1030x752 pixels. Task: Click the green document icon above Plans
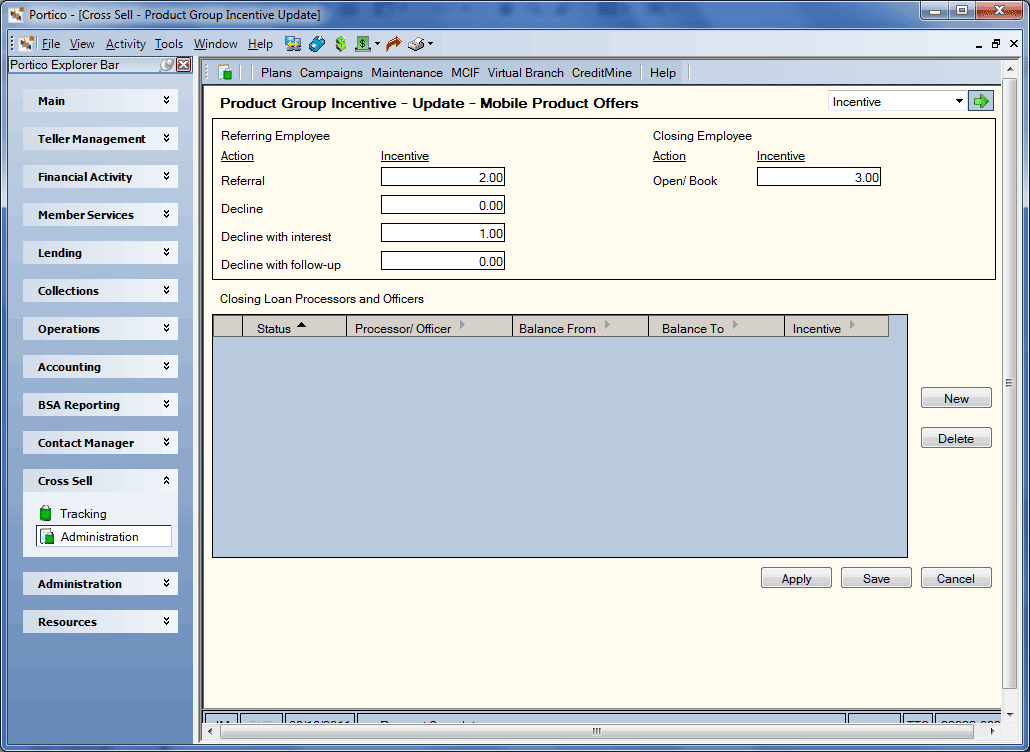(x=225, y=72)
